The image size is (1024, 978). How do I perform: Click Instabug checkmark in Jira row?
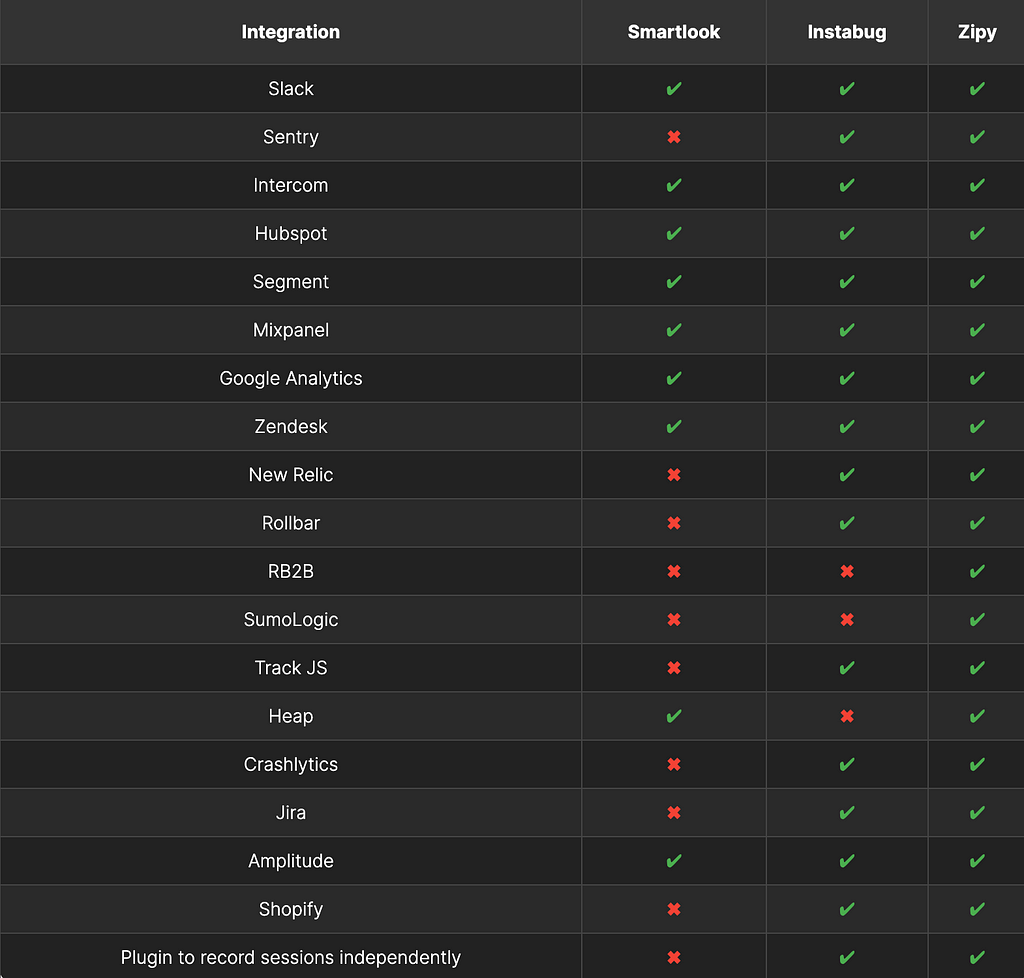(846, 813)
